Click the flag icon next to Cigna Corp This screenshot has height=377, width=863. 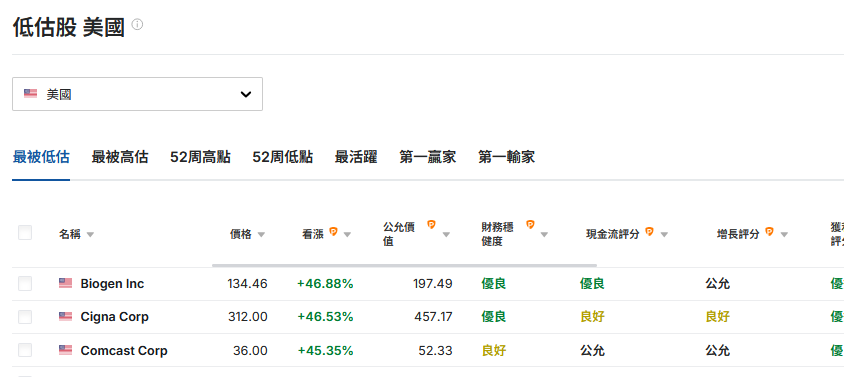65,316
